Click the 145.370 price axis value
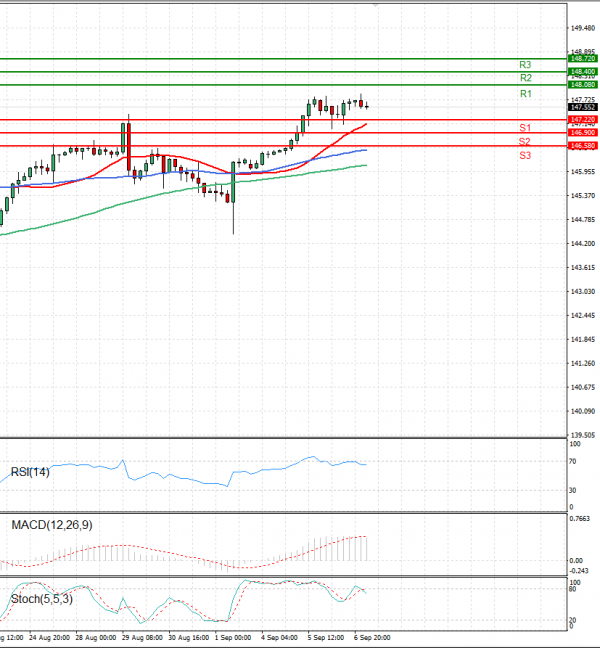The width and height of the screenshot is (600, 648). click(583, 195)
